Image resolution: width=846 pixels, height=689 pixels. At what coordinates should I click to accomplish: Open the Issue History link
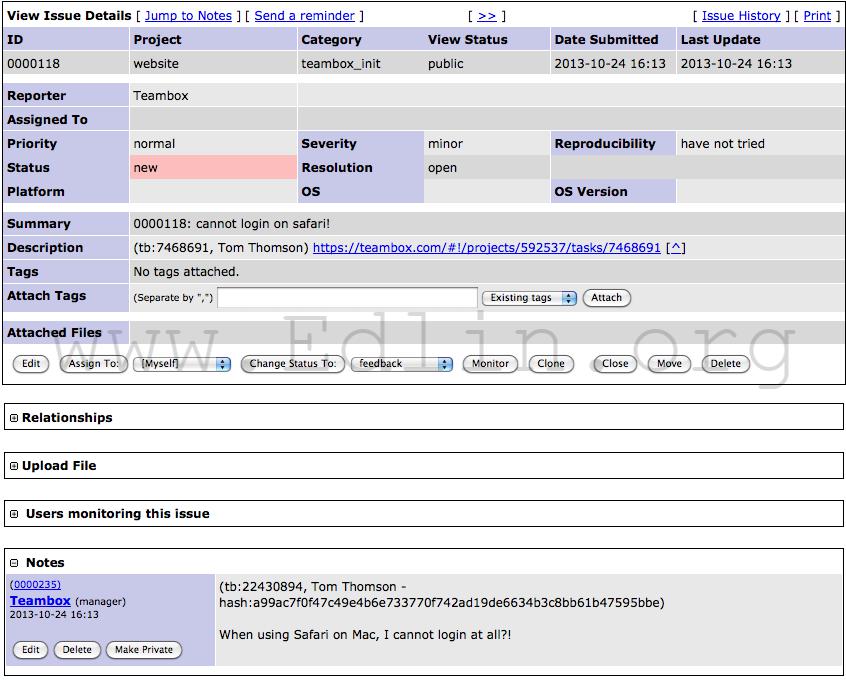(x=741, y=16)
